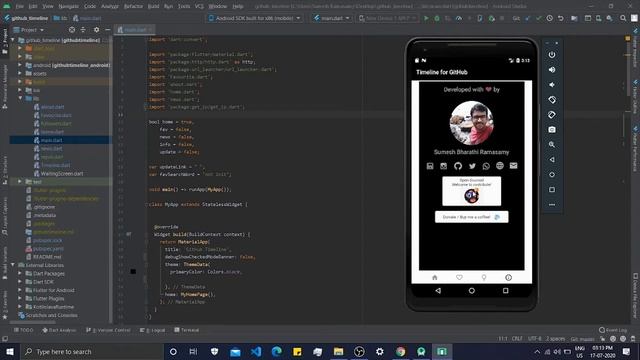This screenshot has width=640, height=360.
Task: Collapse lib folder in project tree
Action: pyautogui.click(x=20, y=98)
